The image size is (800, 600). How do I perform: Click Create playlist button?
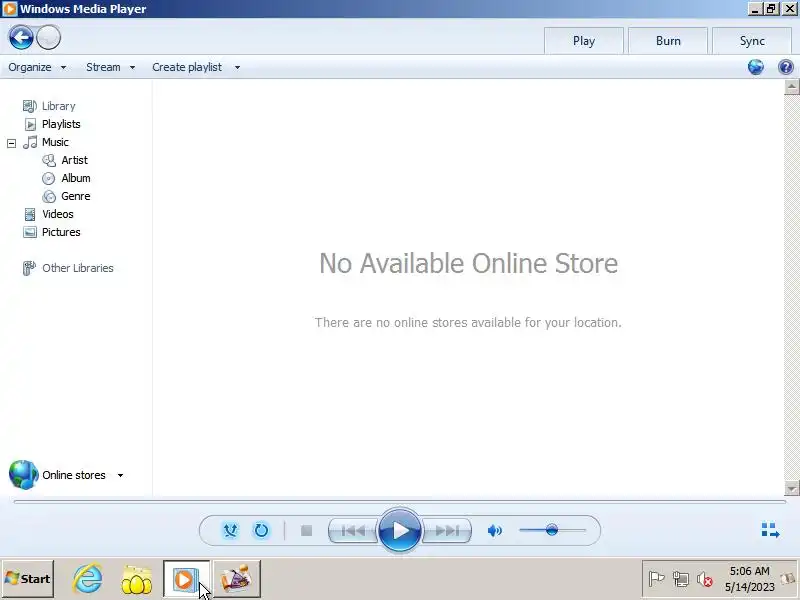click(187, 67)
